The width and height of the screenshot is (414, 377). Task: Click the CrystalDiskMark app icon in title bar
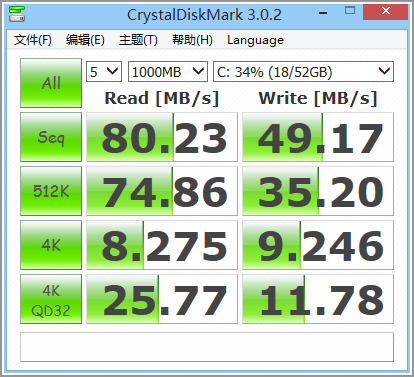pos(17,14)
